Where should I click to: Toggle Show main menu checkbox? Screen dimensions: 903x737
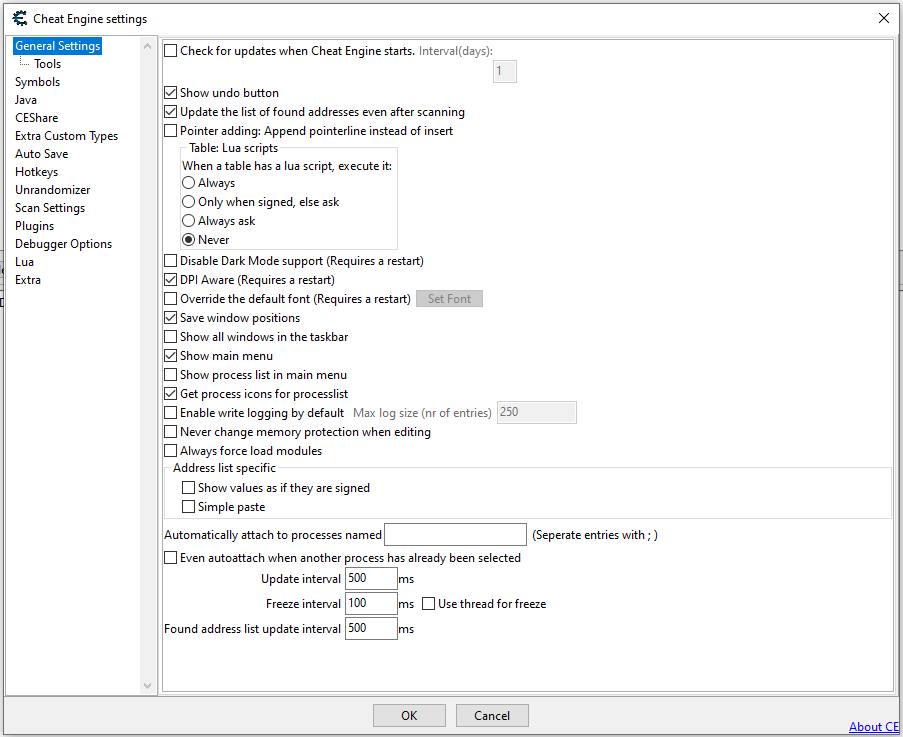tap(170, 356)
